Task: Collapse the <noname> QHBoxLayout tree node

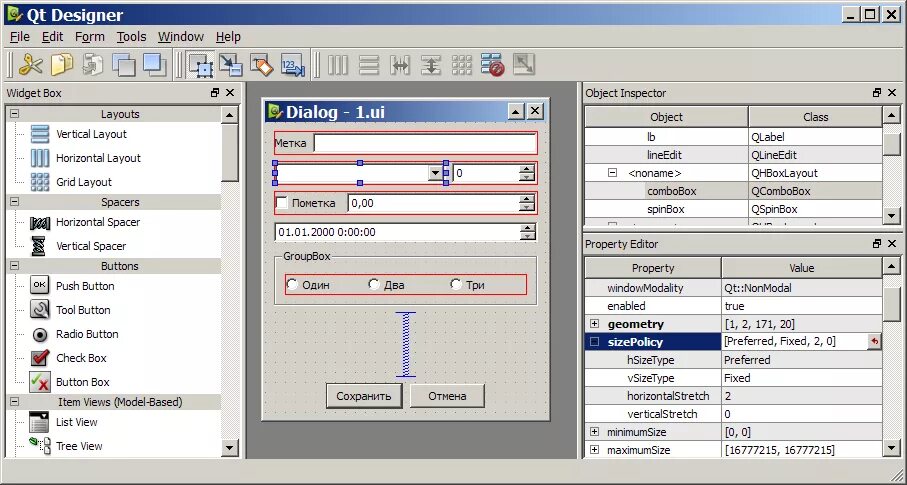Action: tap(612, 173)
